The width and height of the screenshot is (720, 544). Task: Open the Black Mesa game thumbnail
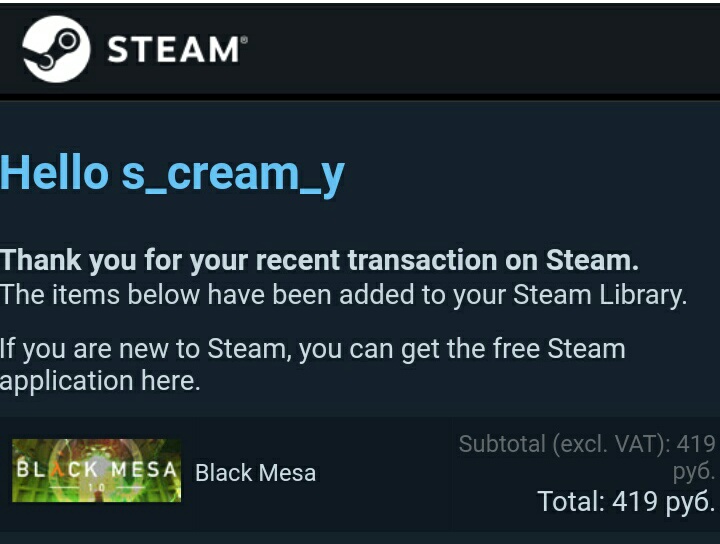(x=96, y=471)
